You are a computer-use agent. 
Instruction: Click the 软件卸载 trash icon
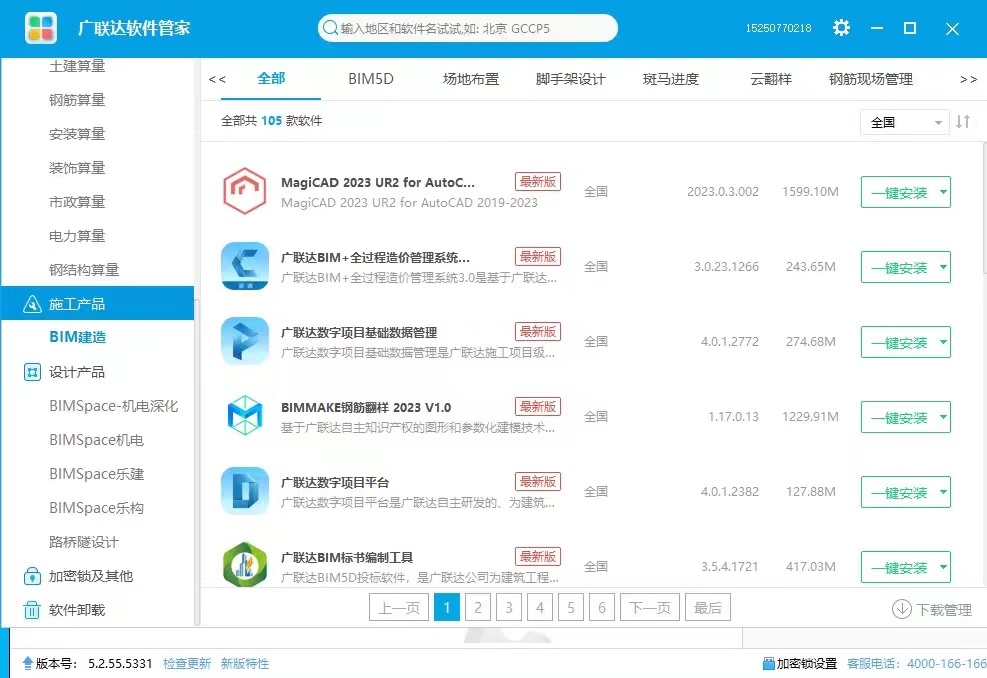tap(32, 610)
